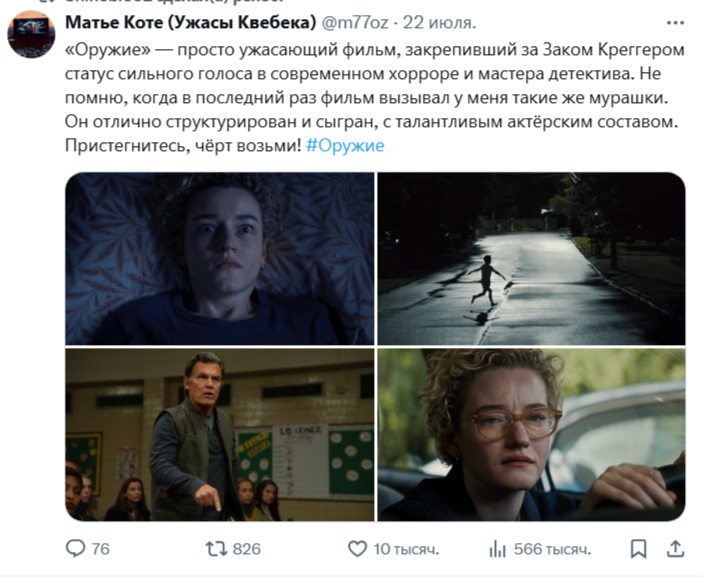Image resolution: width=702 pixels, height=577 pixels.
Task: Open view analytics bar chart icon
Action: 497,549
